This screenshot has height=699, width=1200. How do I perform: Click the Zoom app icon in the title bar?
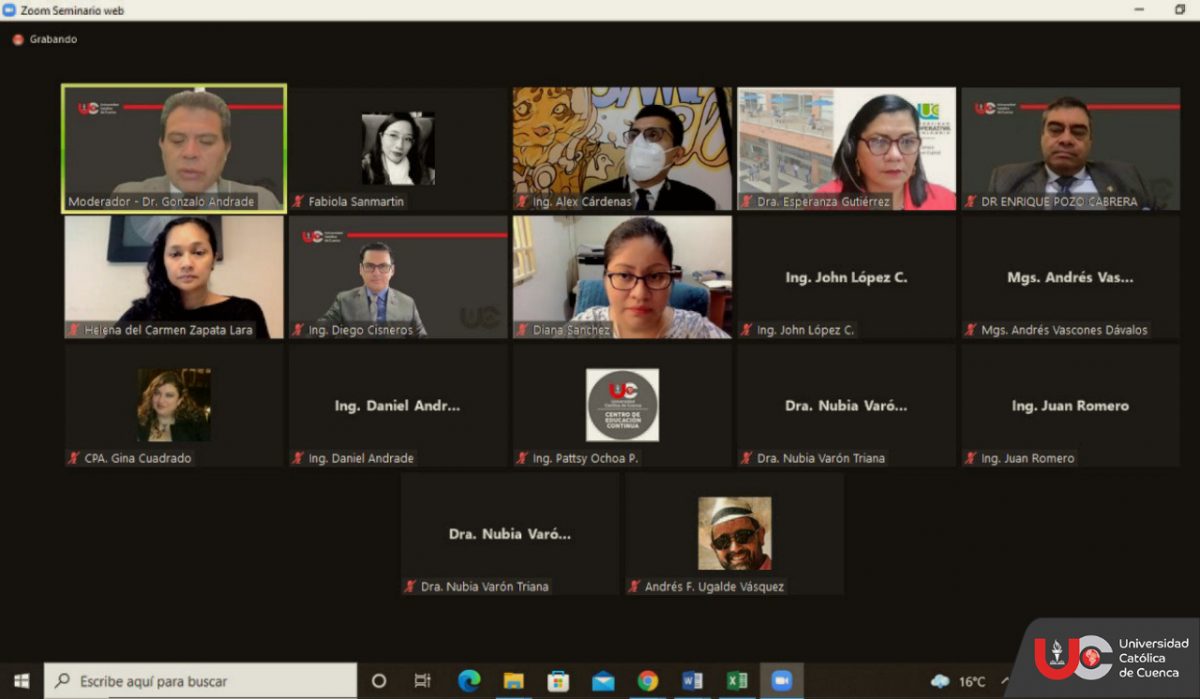tap(9, 10)
